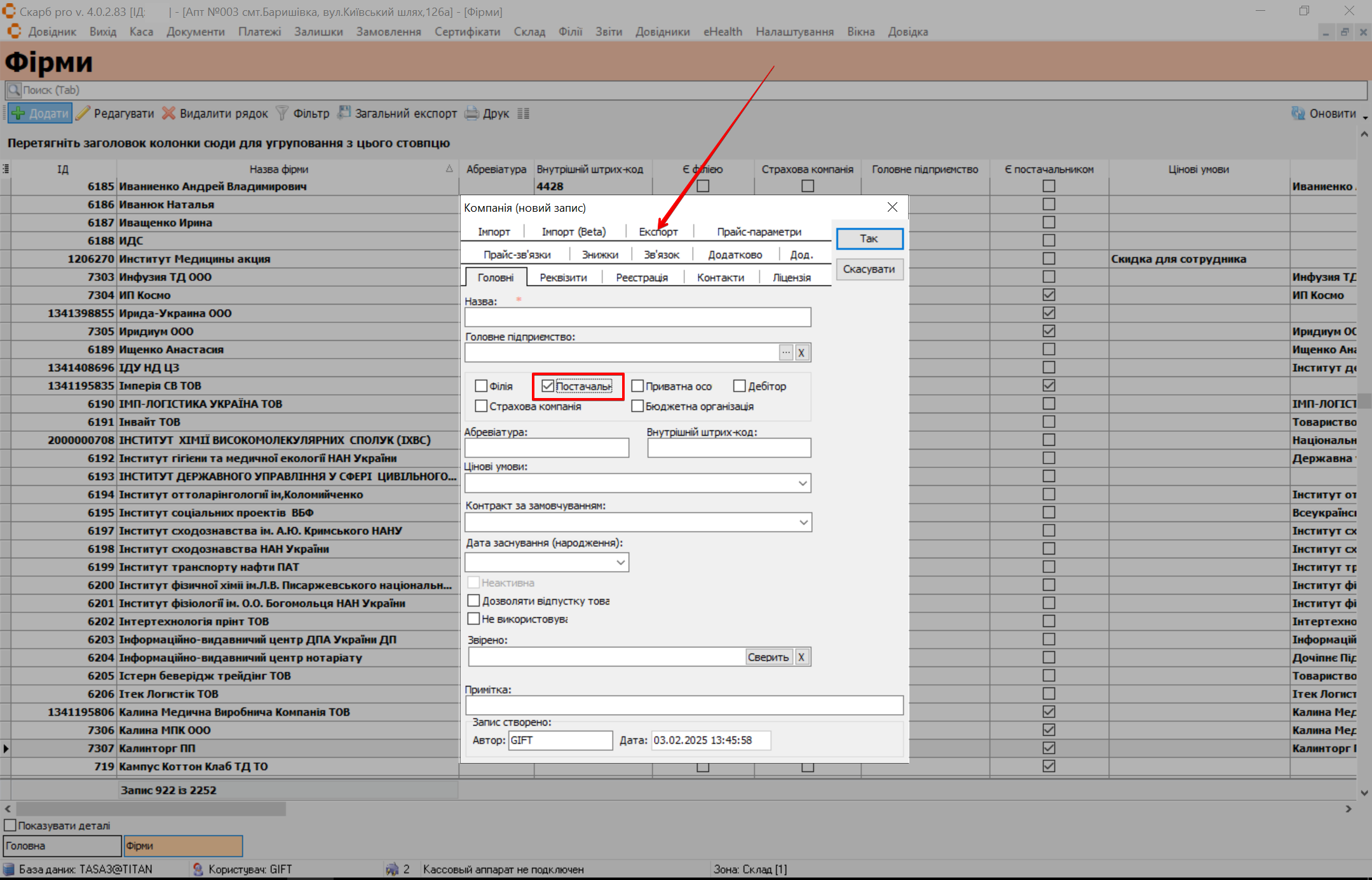Click the Друк printer icon
Screen dimensions: 1372x880
(x=472, y=114)
